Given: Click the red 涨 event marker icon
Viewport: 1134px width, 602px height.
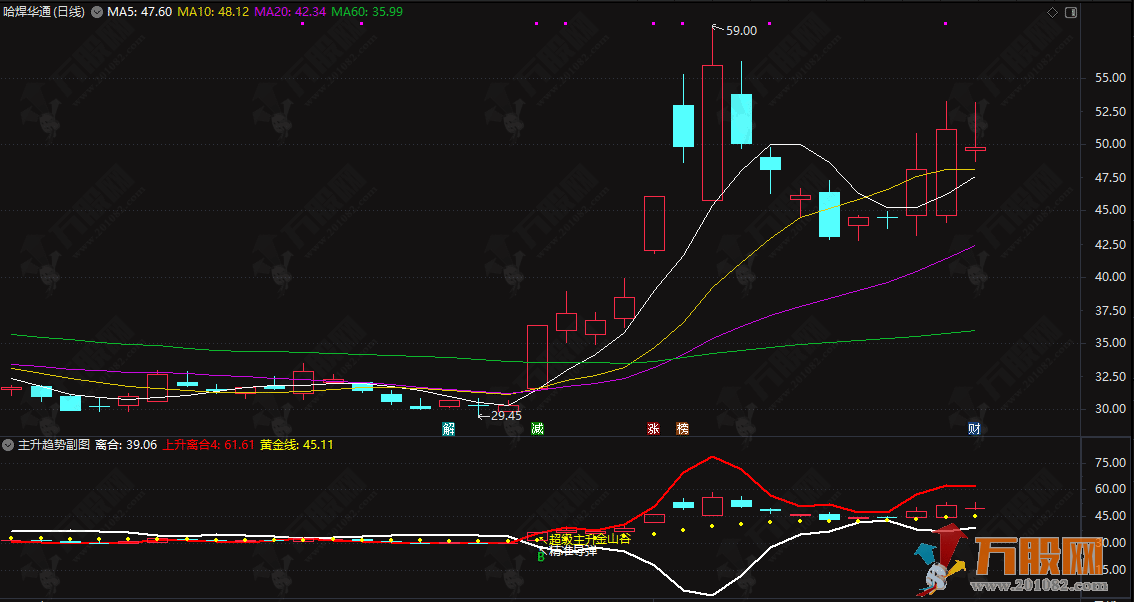Looking at the screenshot, I should pyautogui.click(x=653, y=429).
